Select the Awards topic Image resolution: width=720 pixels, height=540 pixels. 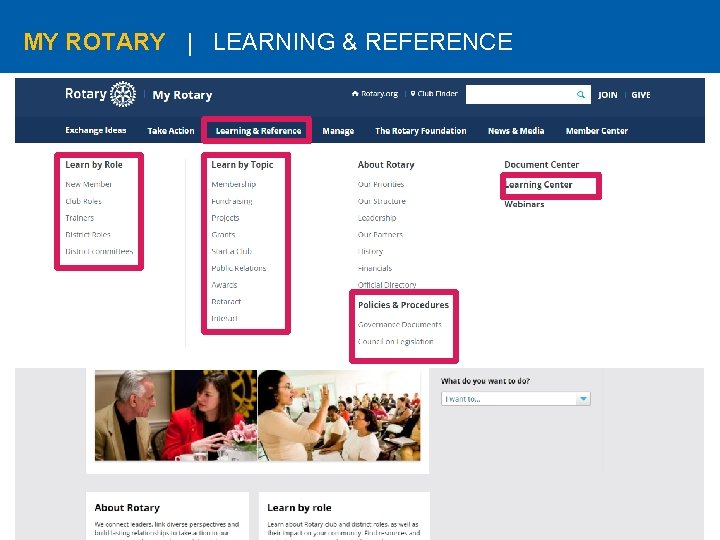coord(224,285)
